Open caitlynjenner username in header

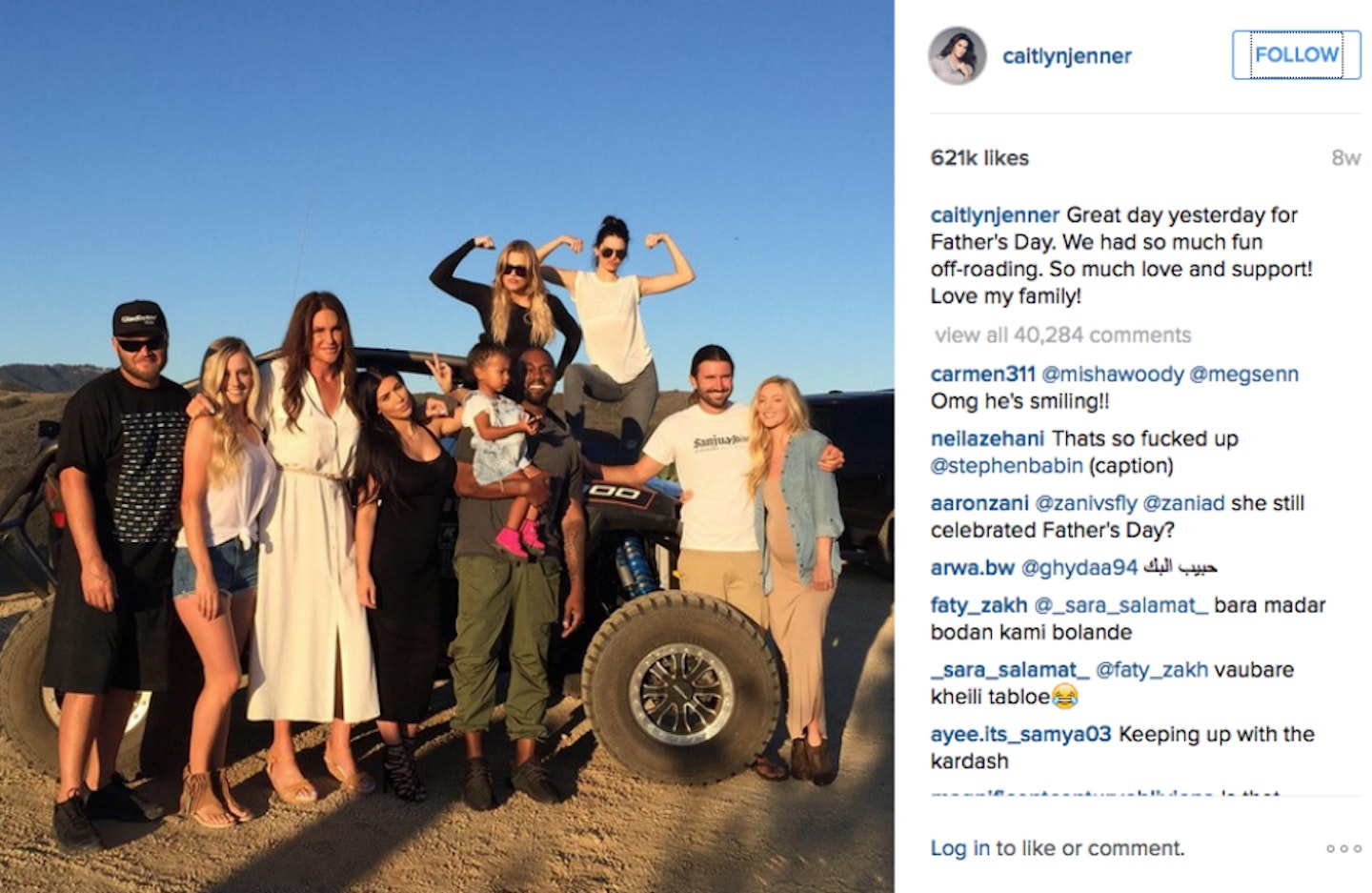click(1066, 56)
